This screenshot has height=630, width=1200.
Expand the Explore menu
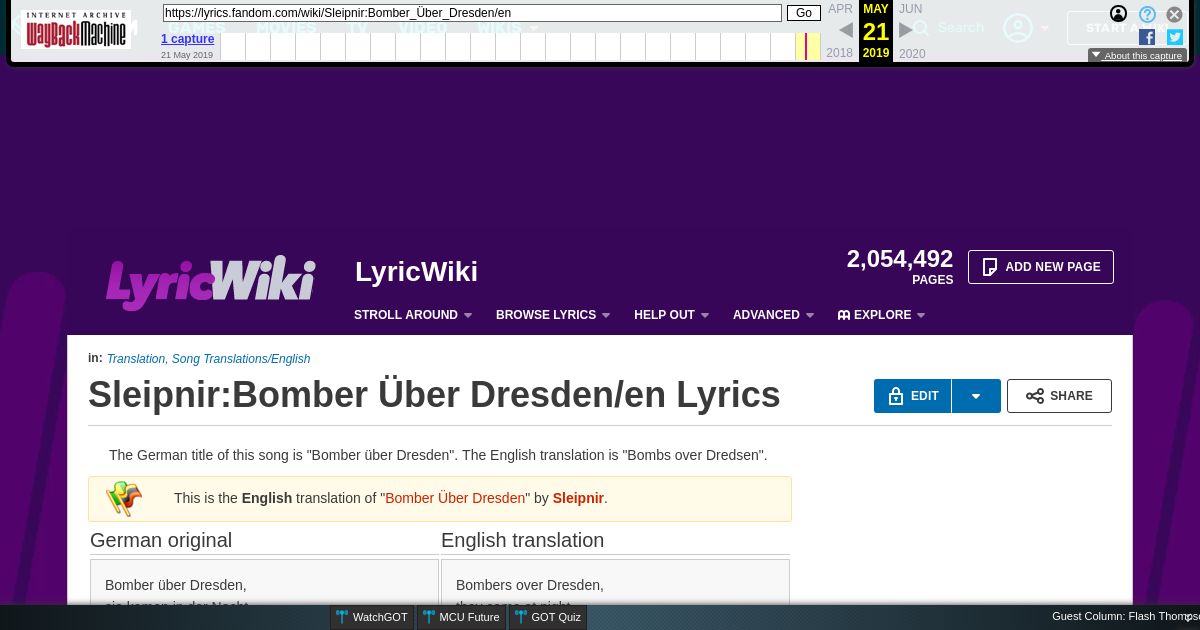[x=882, y=315]
